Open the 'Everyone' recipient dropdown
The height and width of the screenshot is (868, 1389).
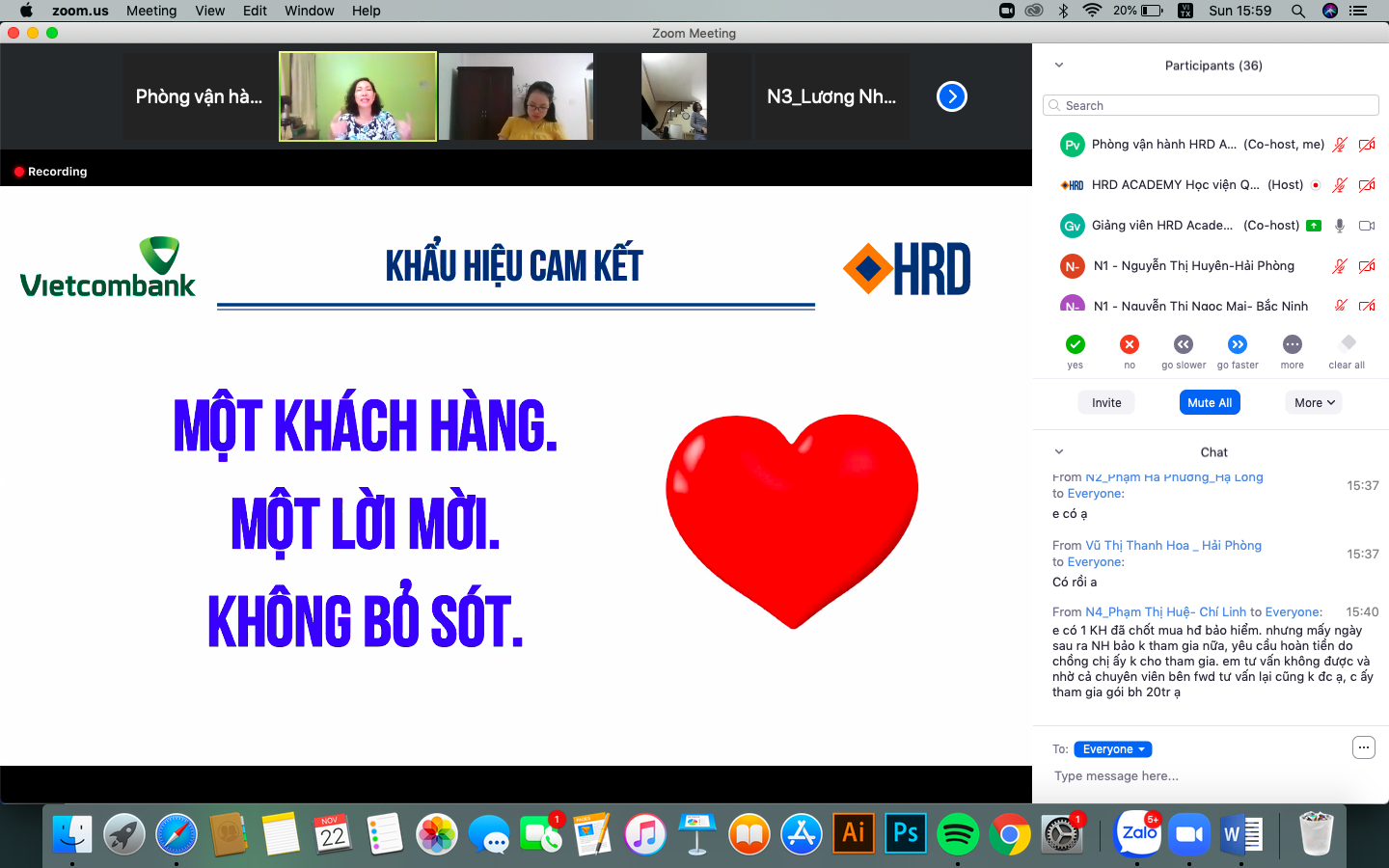(1112, 749)
